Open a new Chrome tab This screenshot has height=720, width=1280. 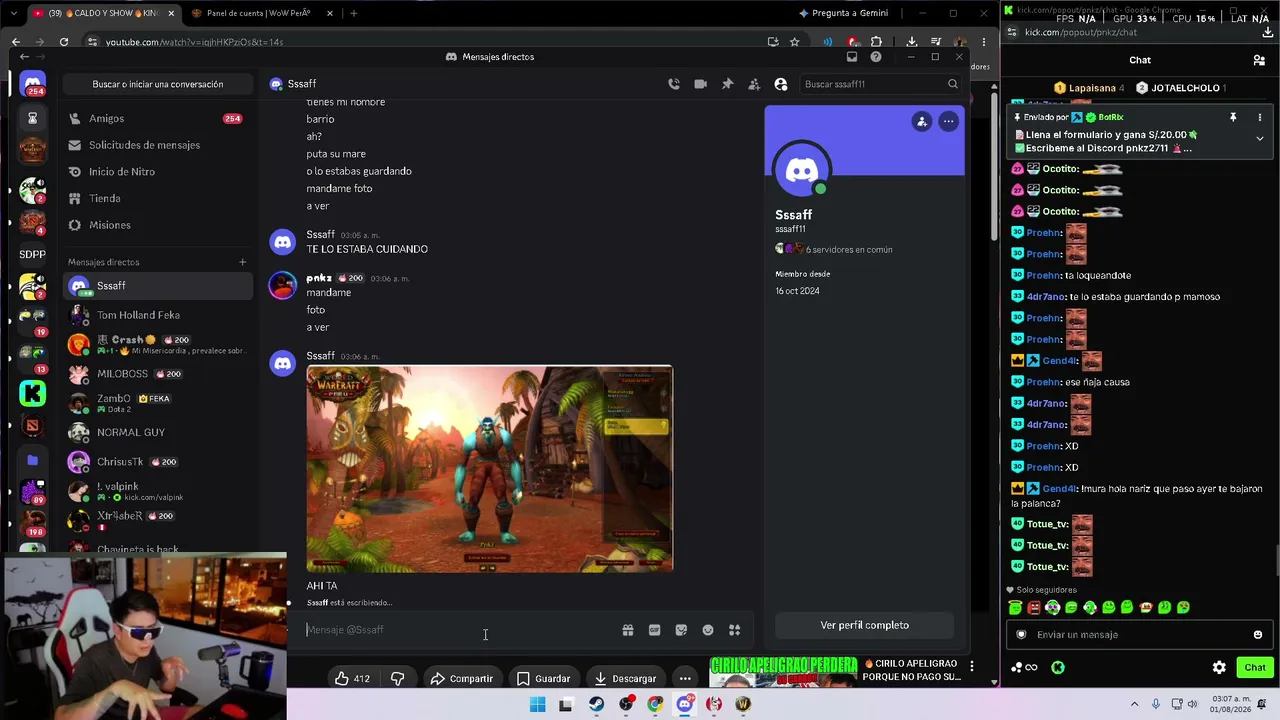353,13
